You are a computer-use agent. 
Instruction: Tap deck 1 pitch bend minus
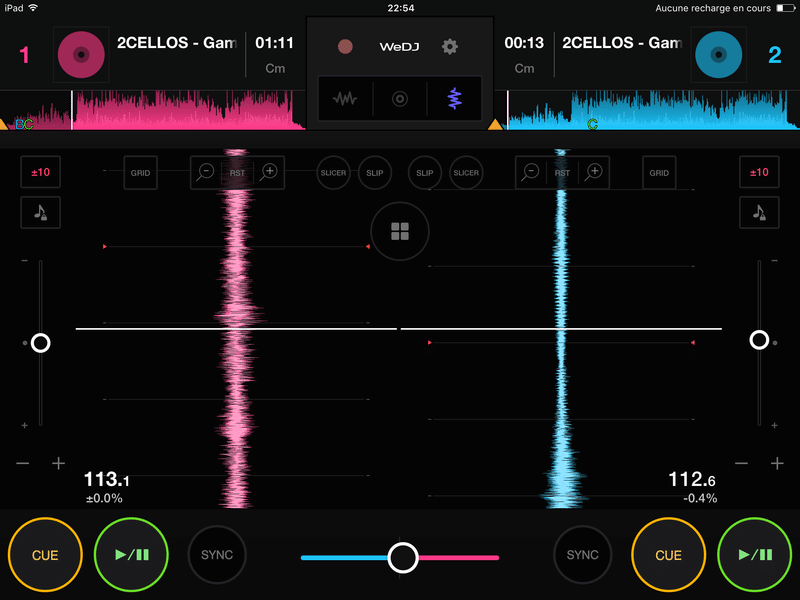pos(23,463)
